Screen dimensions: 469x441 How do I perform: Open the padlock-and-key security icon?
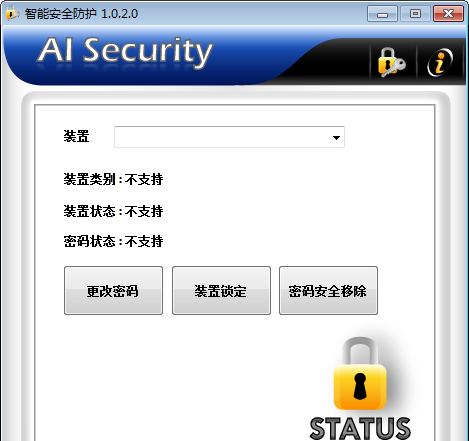392,62
